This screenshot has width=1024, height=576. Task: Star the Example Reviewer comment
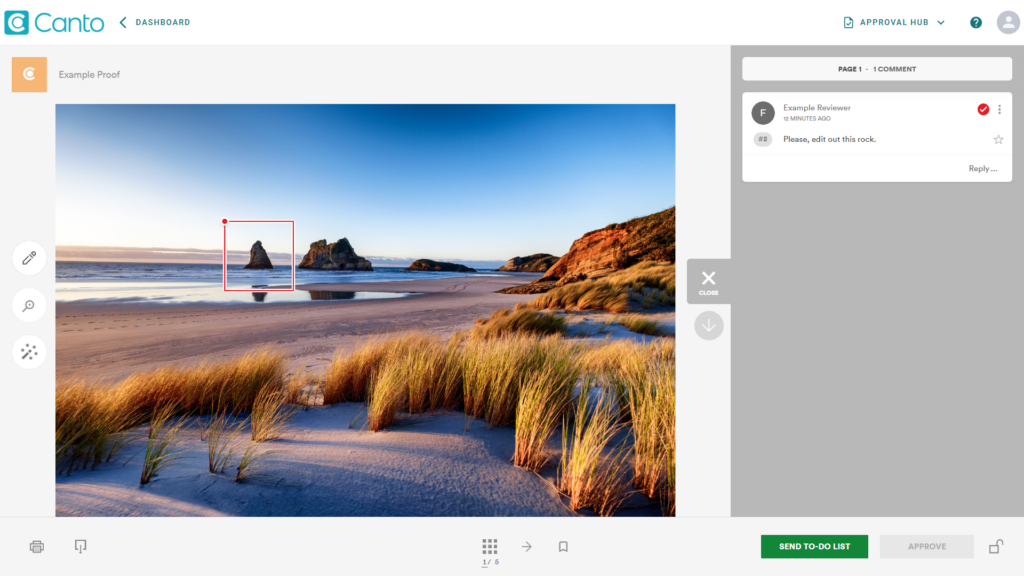(x=998, y=139)
